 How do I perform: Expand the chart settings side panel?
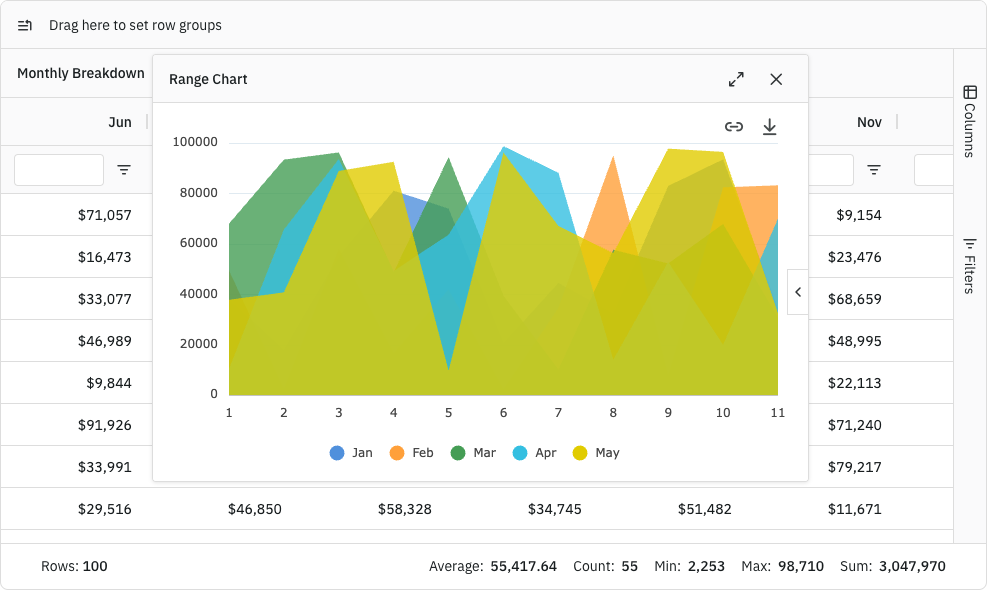(797, 292)
